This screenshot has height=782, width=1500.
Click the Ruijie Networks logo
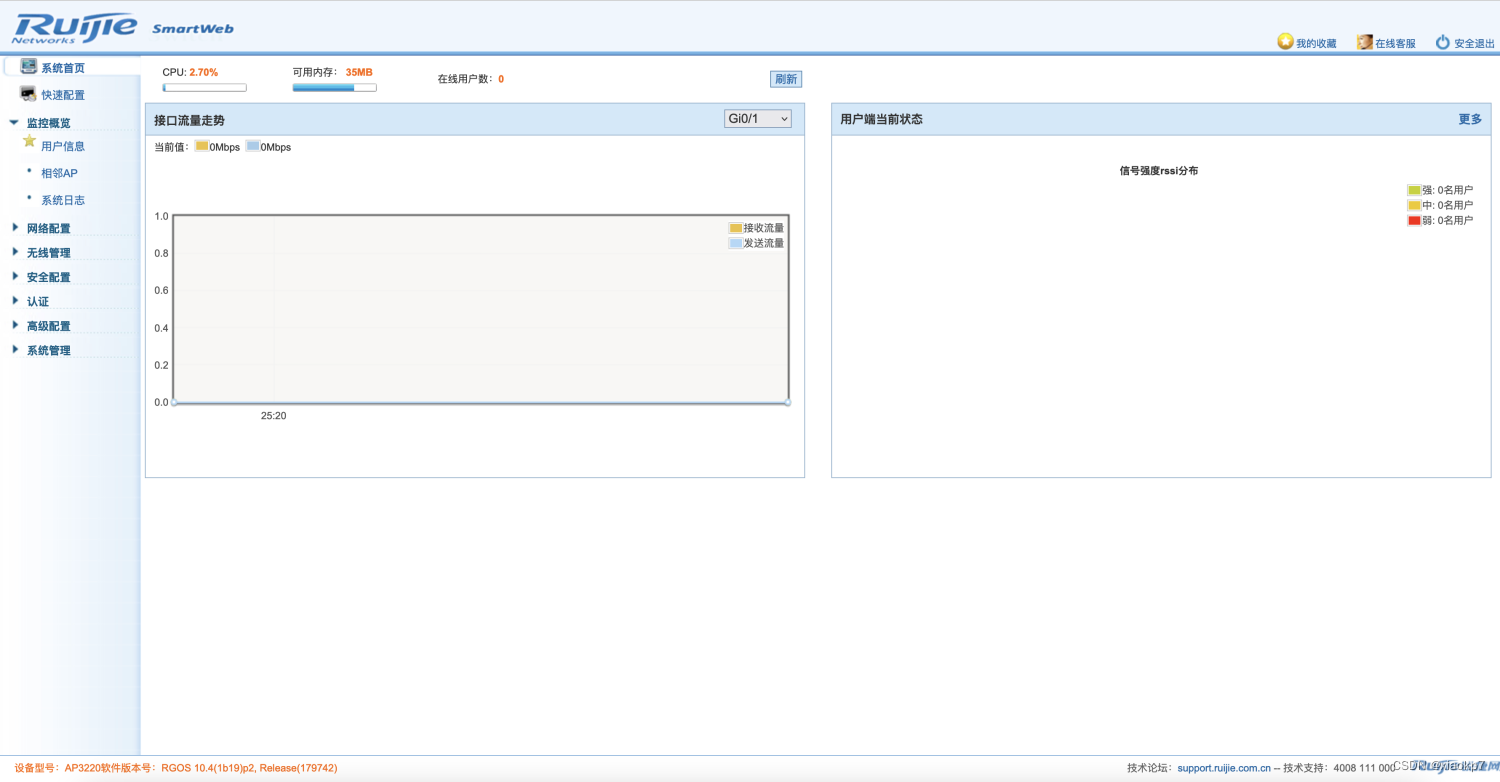[x=73, y=28]
